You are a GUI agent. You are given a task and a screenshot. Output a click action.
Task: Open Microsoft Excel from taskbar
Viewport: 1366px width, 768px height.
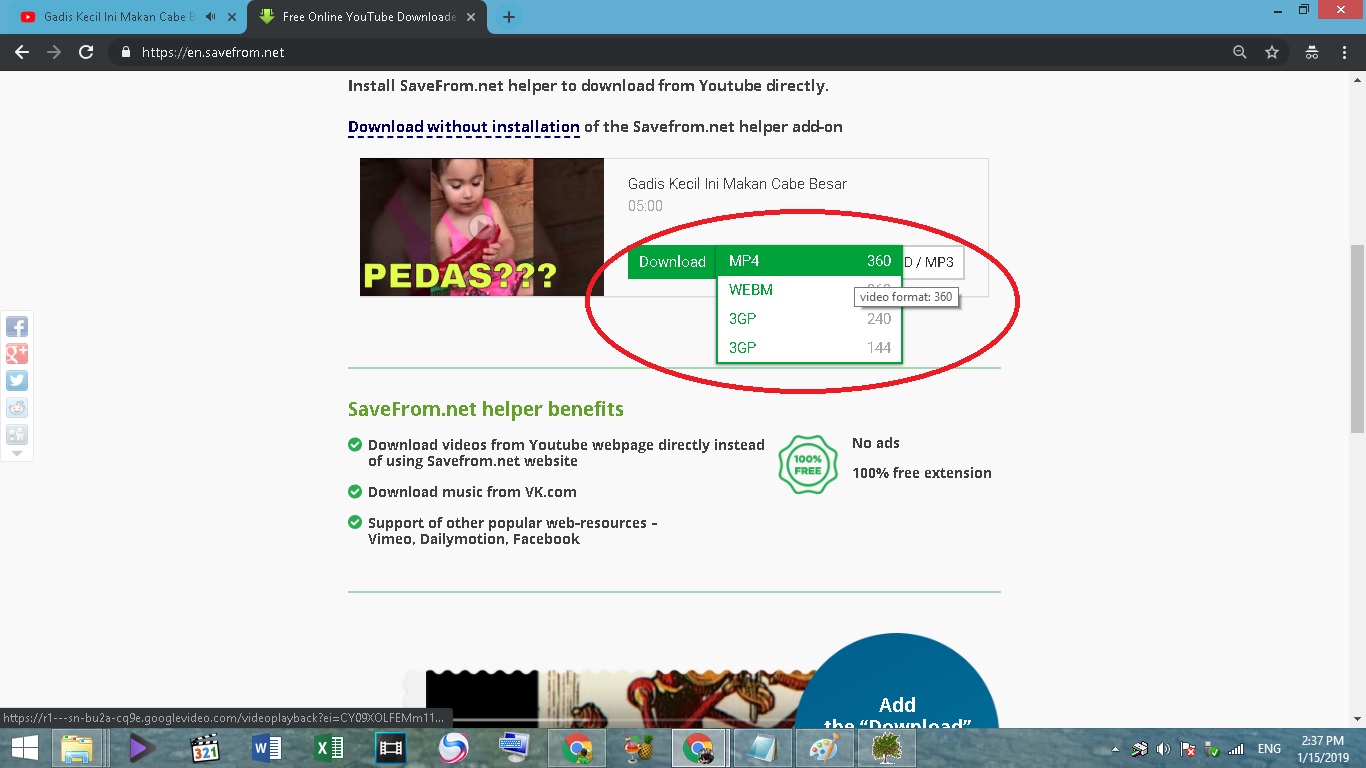pos(329,748)
